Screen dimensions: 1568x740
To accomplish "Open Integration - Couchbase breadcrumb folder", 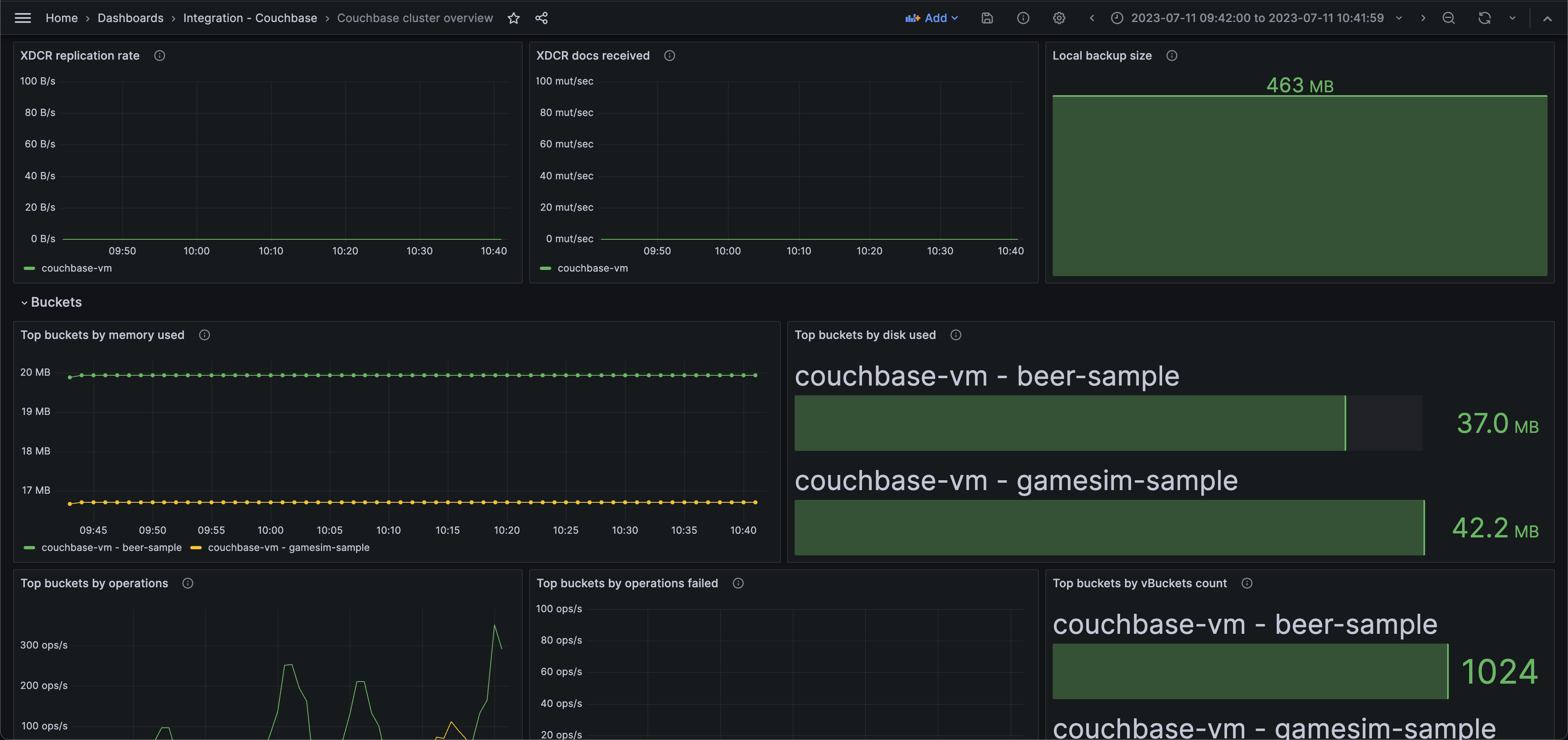I will (249, 18).
